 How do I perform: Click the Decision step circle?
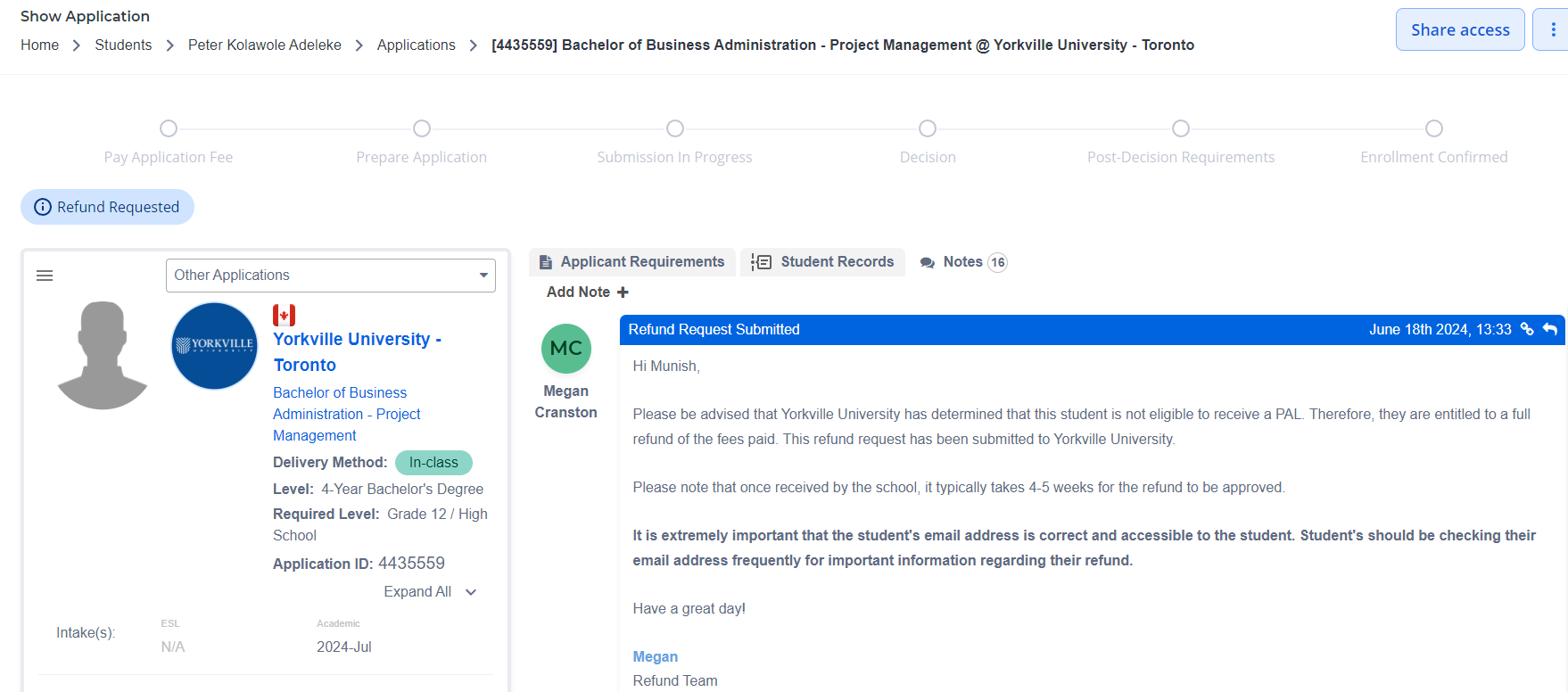[928, 128]
